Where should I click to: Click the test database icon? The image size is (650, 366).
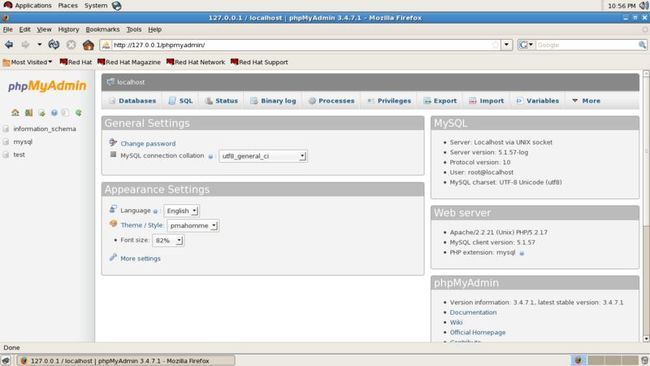6,155
